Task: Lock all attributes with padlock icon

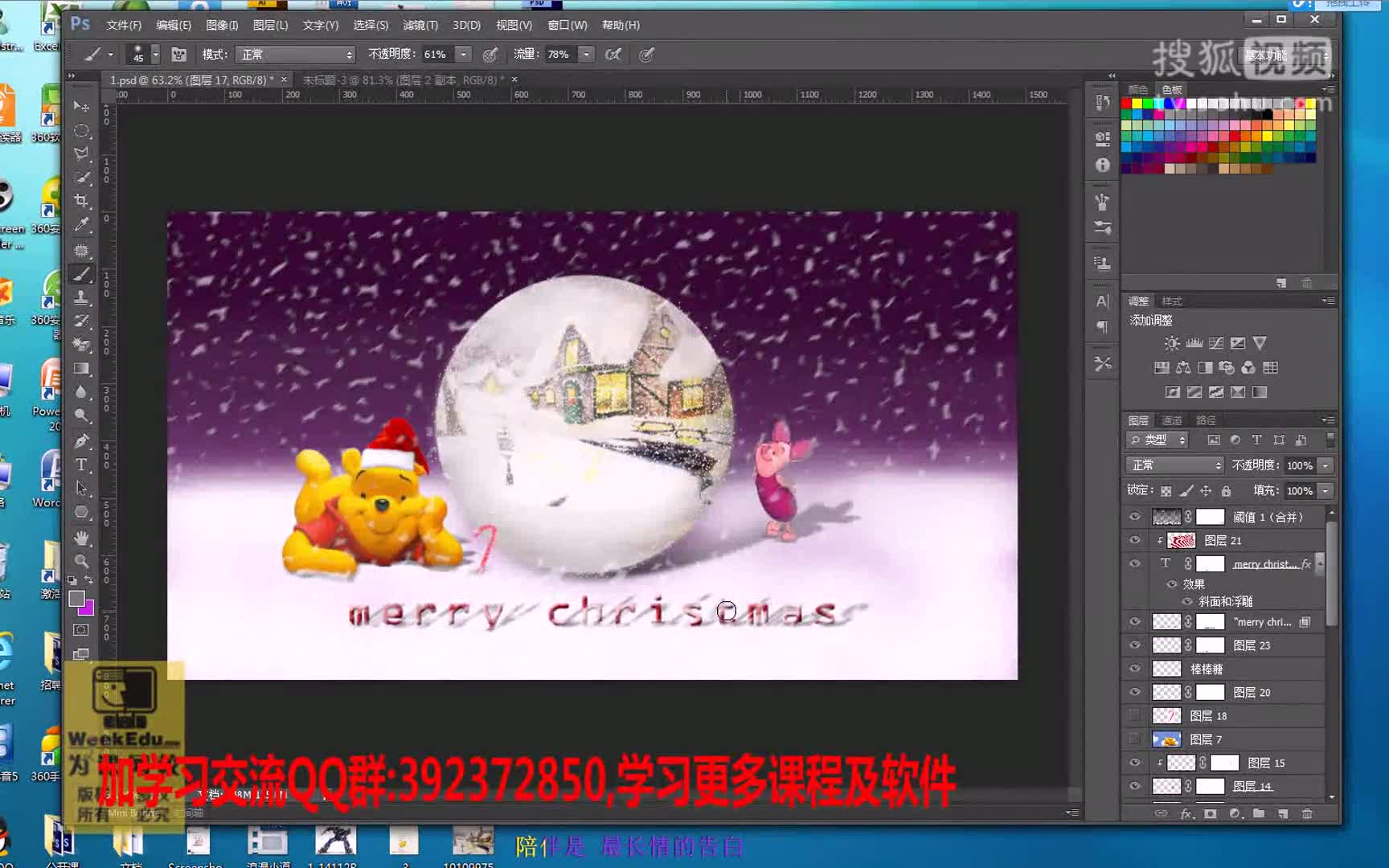Action: click(x=1226, y=490)
